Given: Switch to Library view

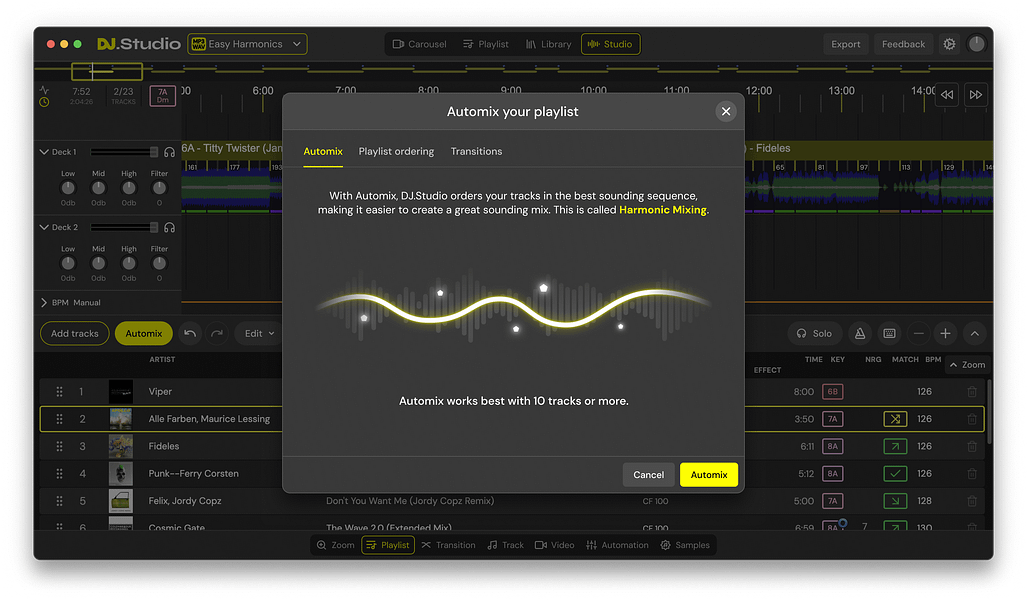Looking at the screenshot, I should pyautogui.click(x=548, y=44).
